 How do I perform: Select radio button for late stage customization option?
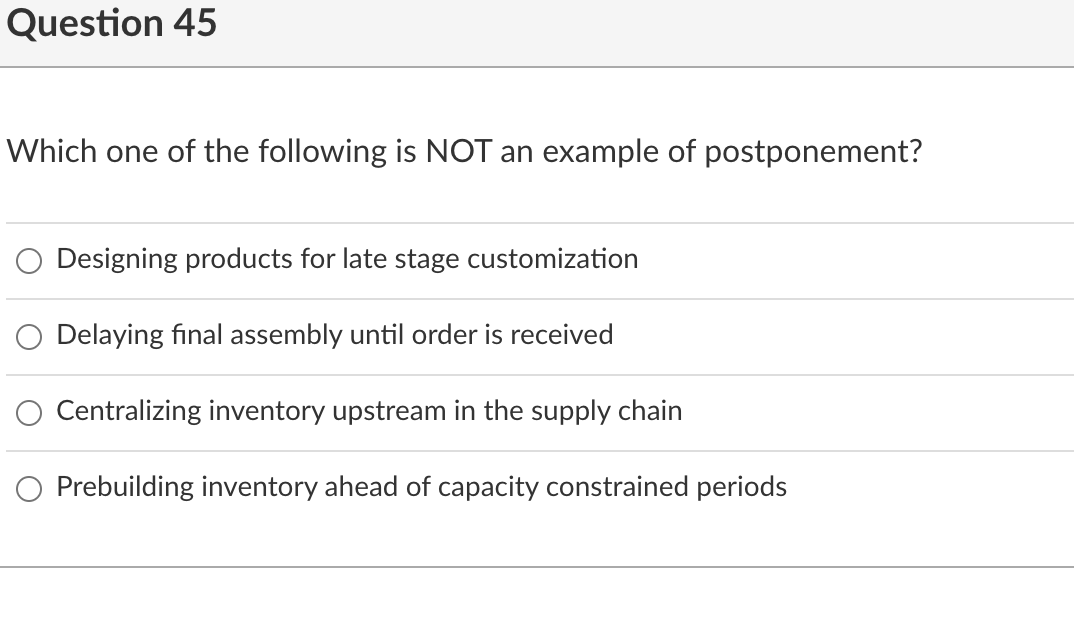tap(29, 261)
